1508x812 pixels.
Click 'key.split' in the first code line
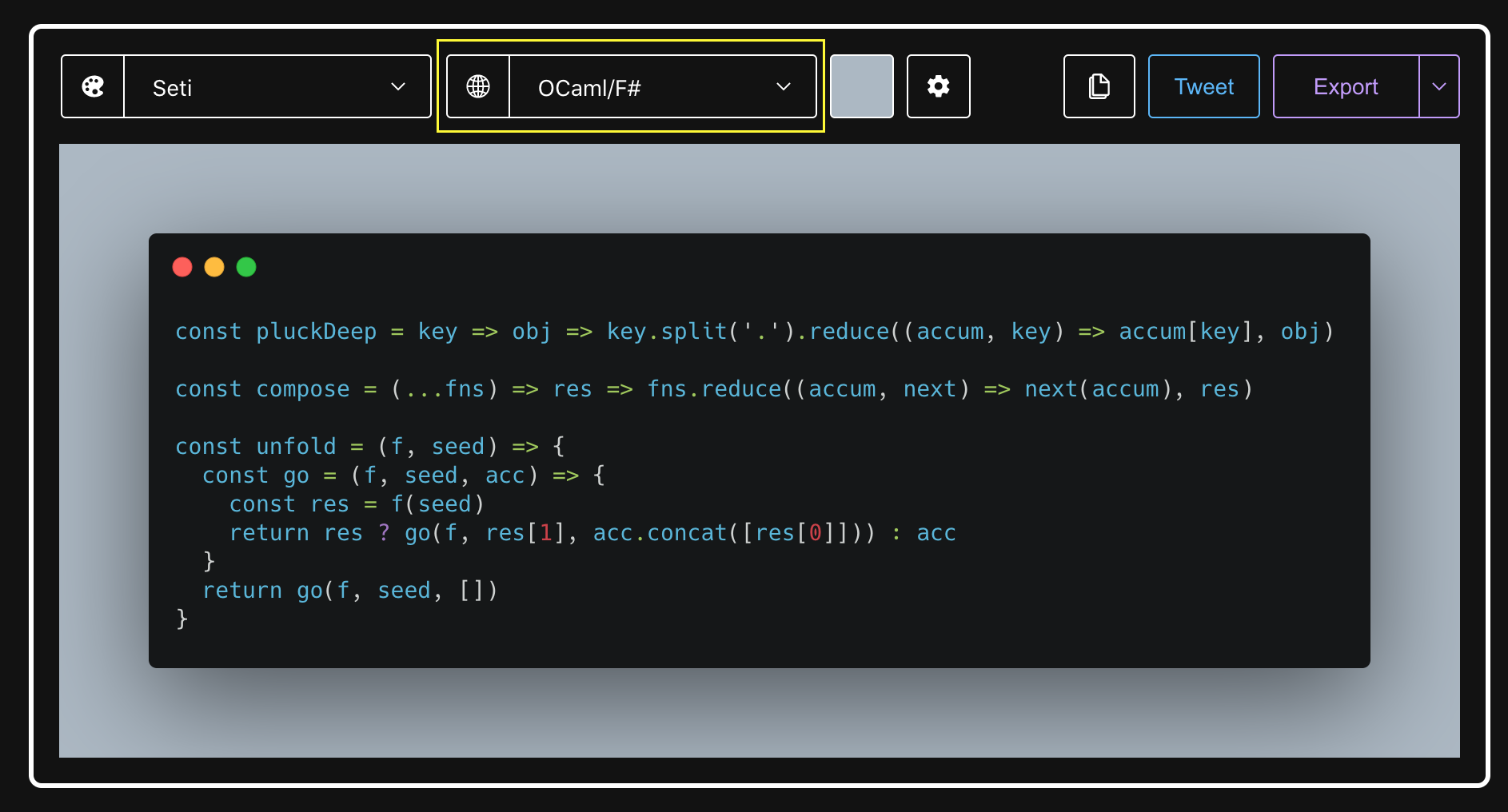[x=667, y=332]
